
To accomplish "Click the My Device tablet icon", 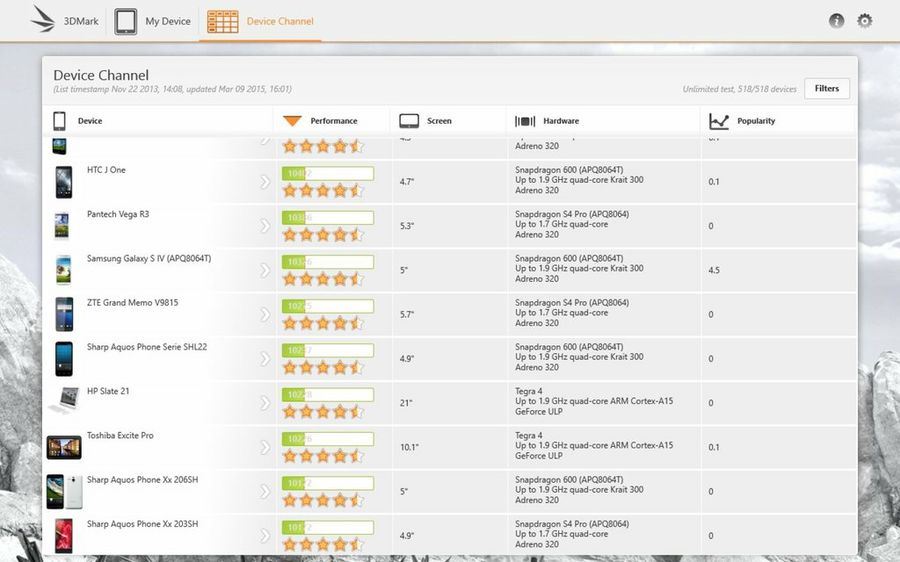I will pyautogui.click(x=125, y=21).
